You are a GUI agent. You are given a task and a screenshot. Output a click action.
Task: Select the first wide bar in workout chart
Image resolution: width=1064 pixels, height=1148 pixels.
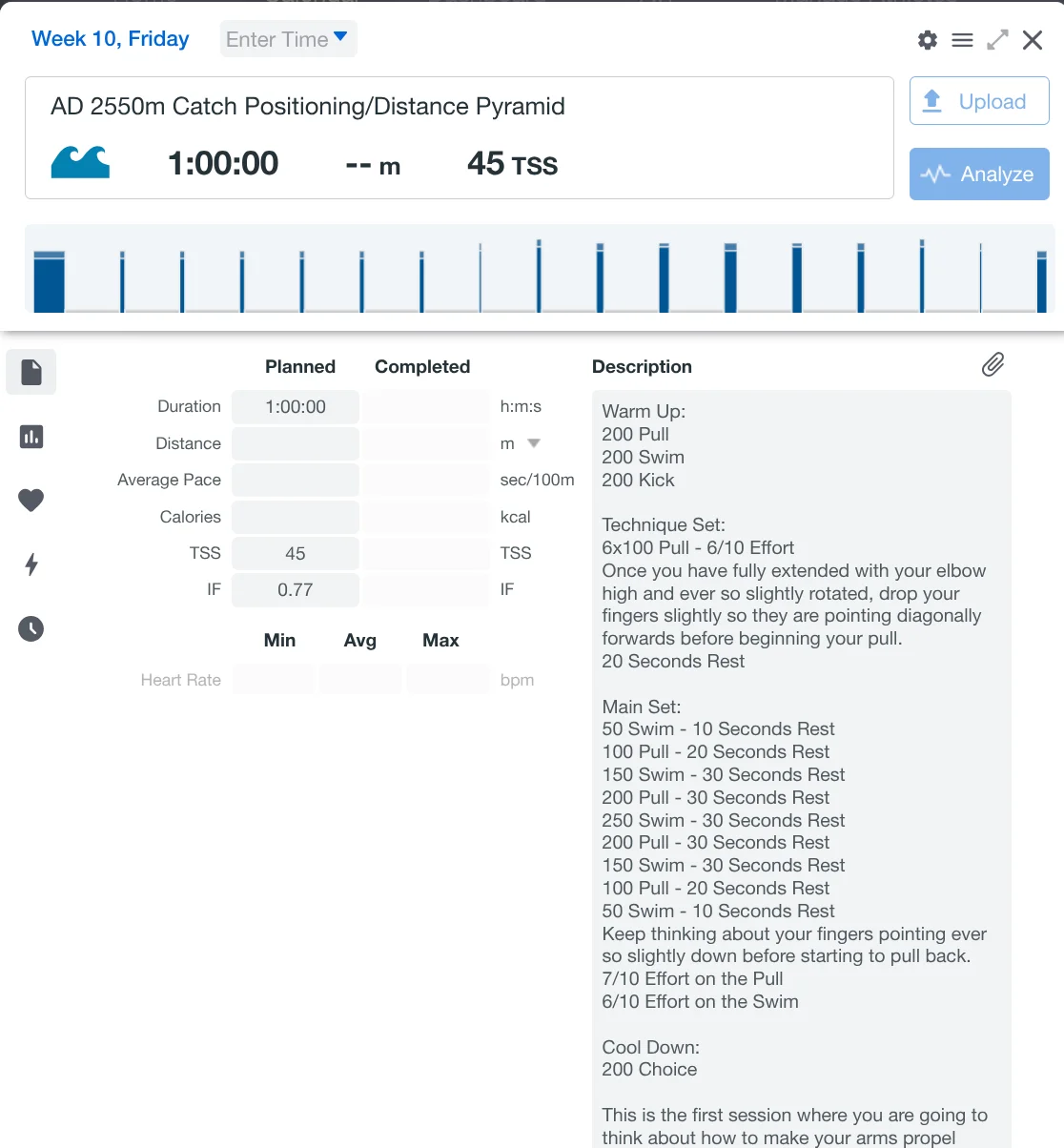[49, 282]
